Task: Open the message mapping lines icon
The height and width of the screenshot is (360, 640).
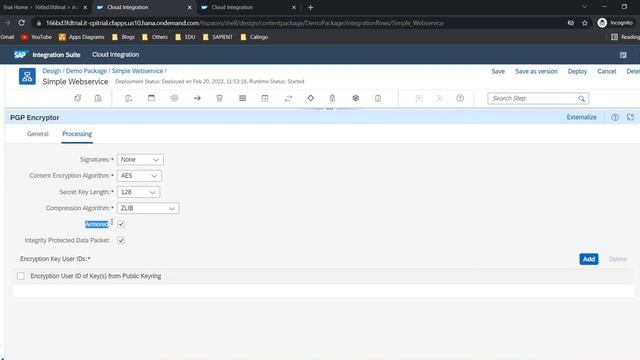Action: click(x=242, y=98)
